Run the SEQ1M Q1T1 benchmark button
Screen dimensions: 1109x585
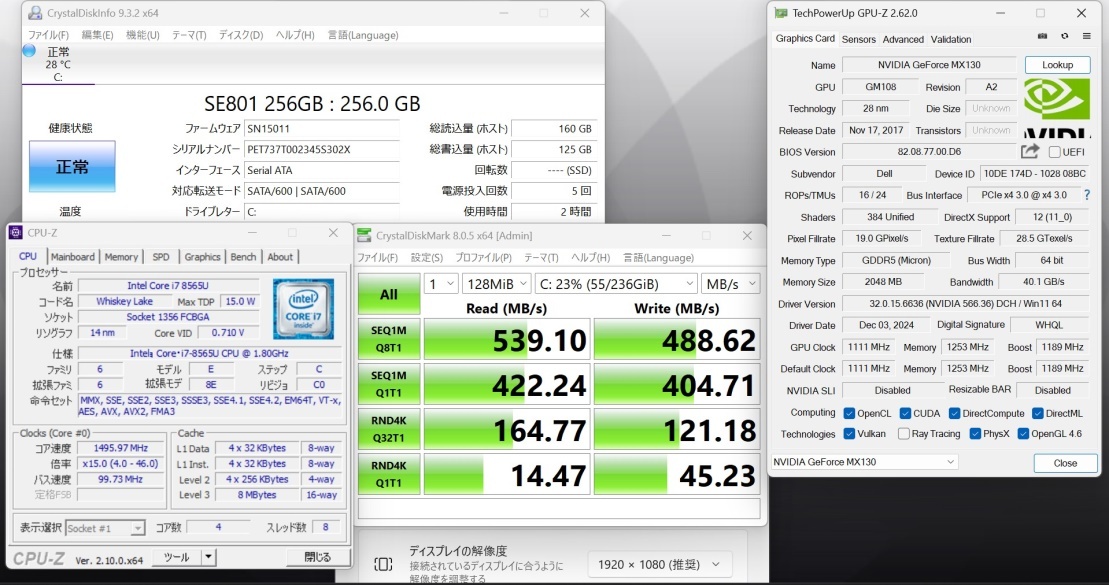(388, 385)
